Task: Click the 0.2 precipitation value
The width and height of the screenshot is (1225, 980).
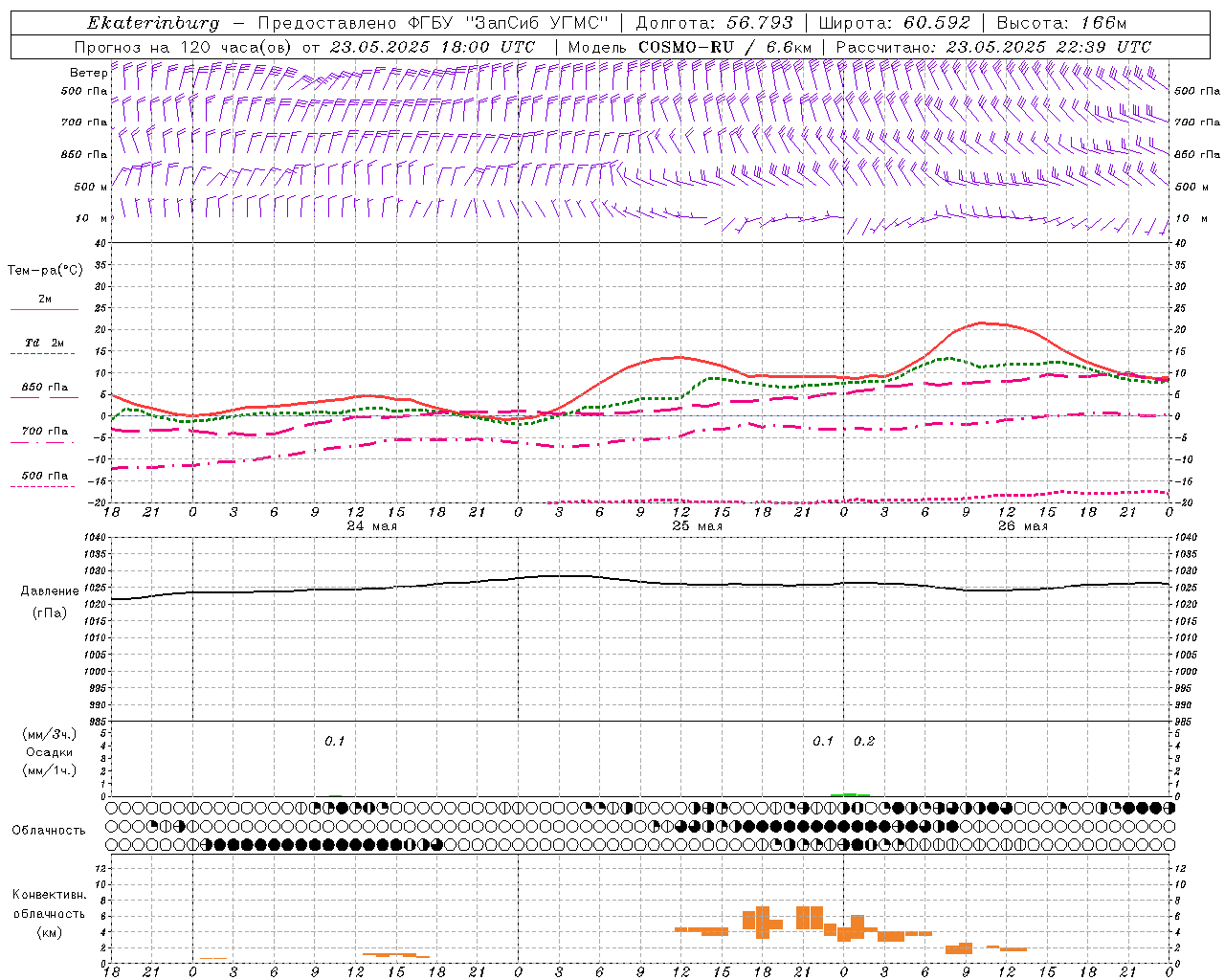Action: 864,742
